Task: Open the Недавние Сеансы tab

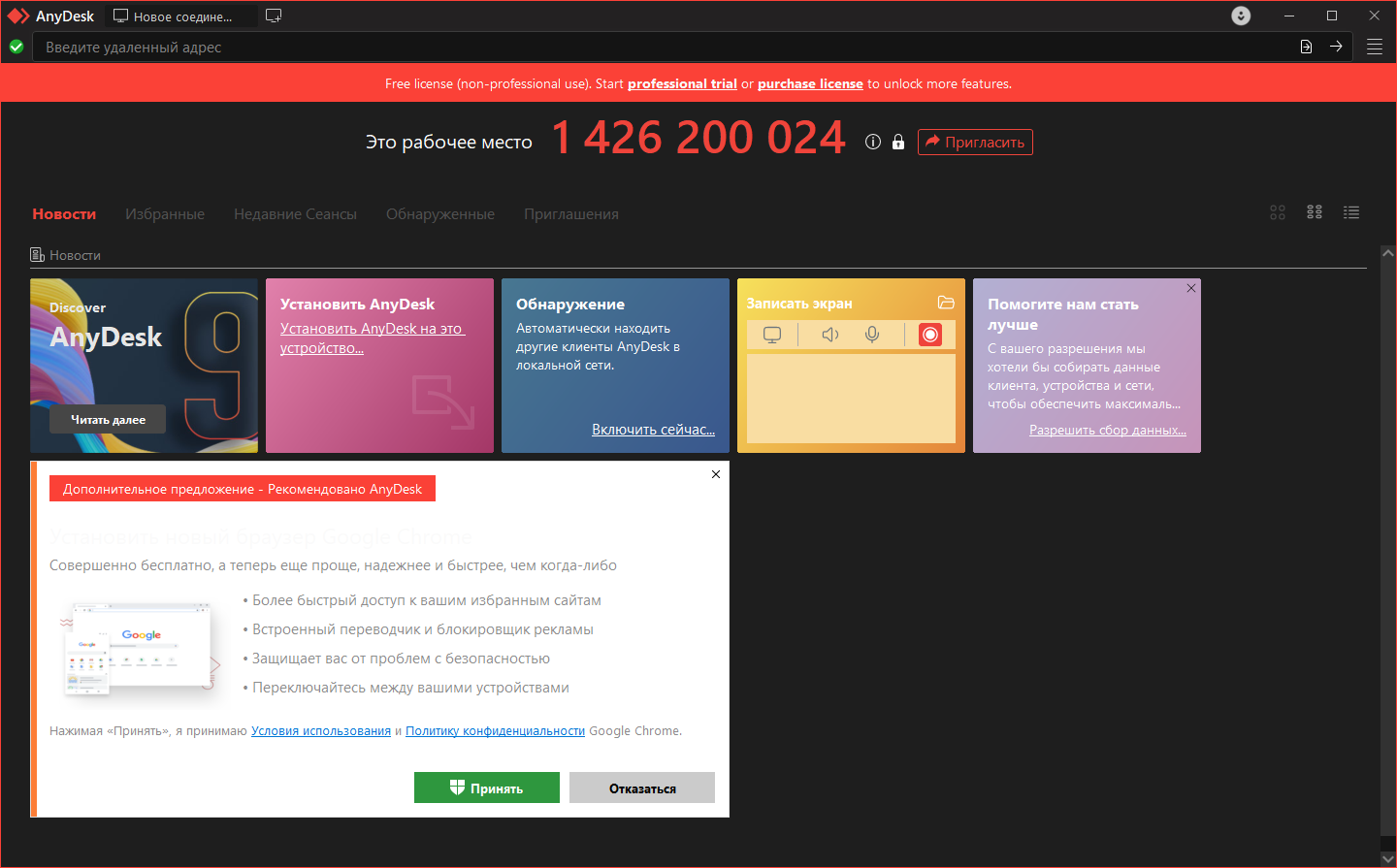Action: pos(295,213)
